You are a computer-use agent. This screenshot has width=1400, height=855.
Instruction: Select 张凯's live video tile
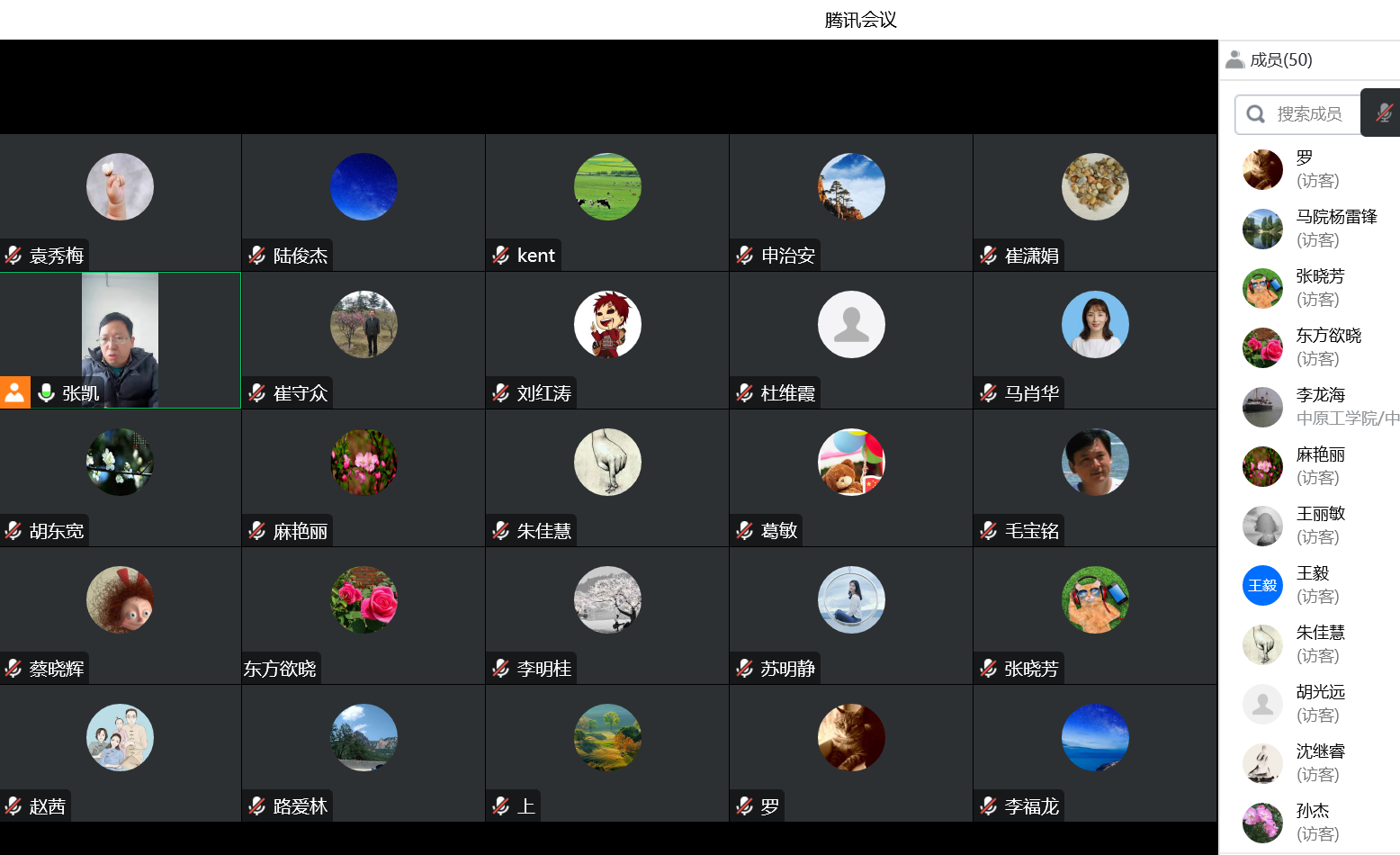pyautogui.click(x=121, y=340)
